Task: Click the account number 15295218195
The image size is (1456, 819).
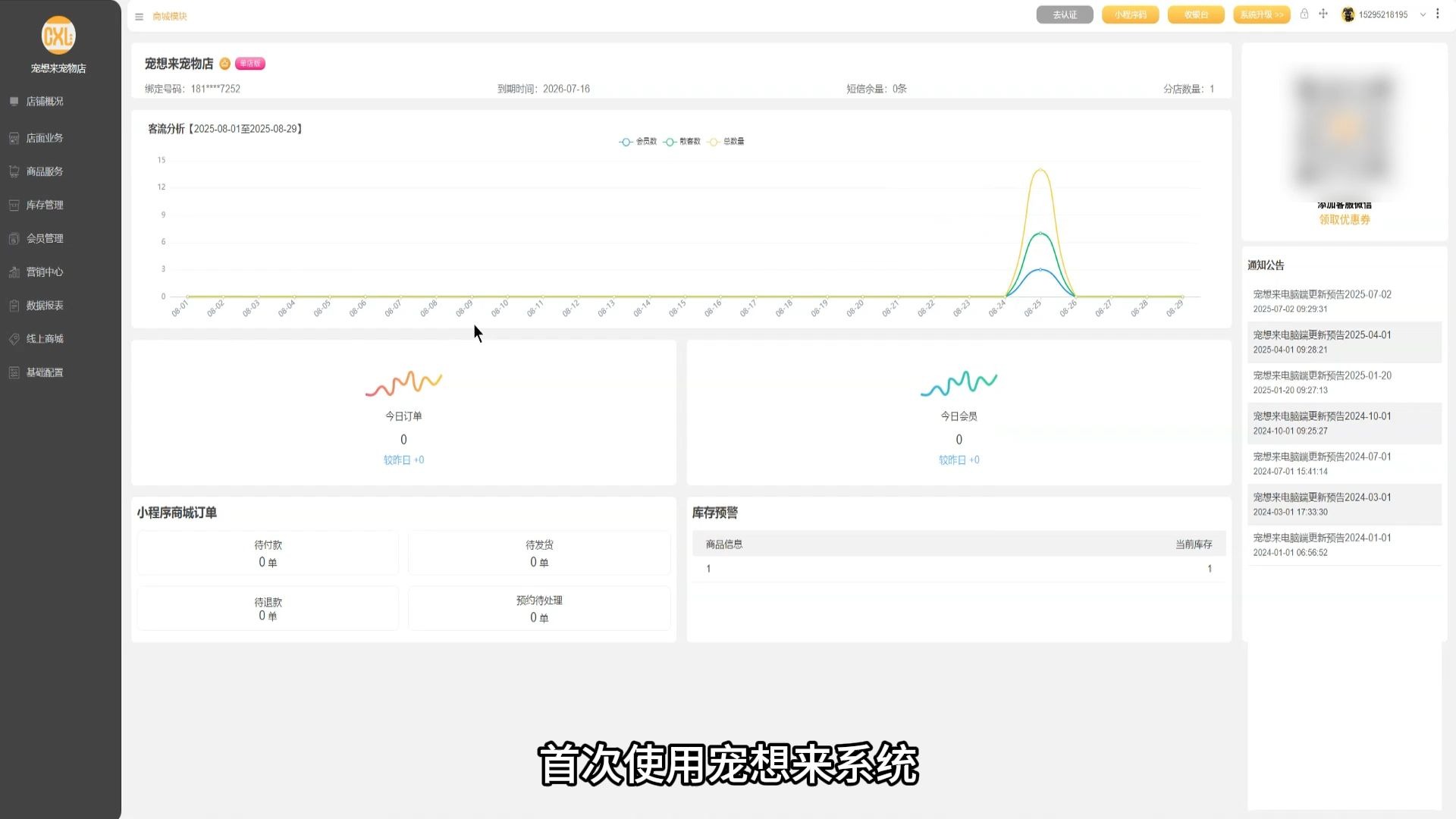Action: point(1383,14)
